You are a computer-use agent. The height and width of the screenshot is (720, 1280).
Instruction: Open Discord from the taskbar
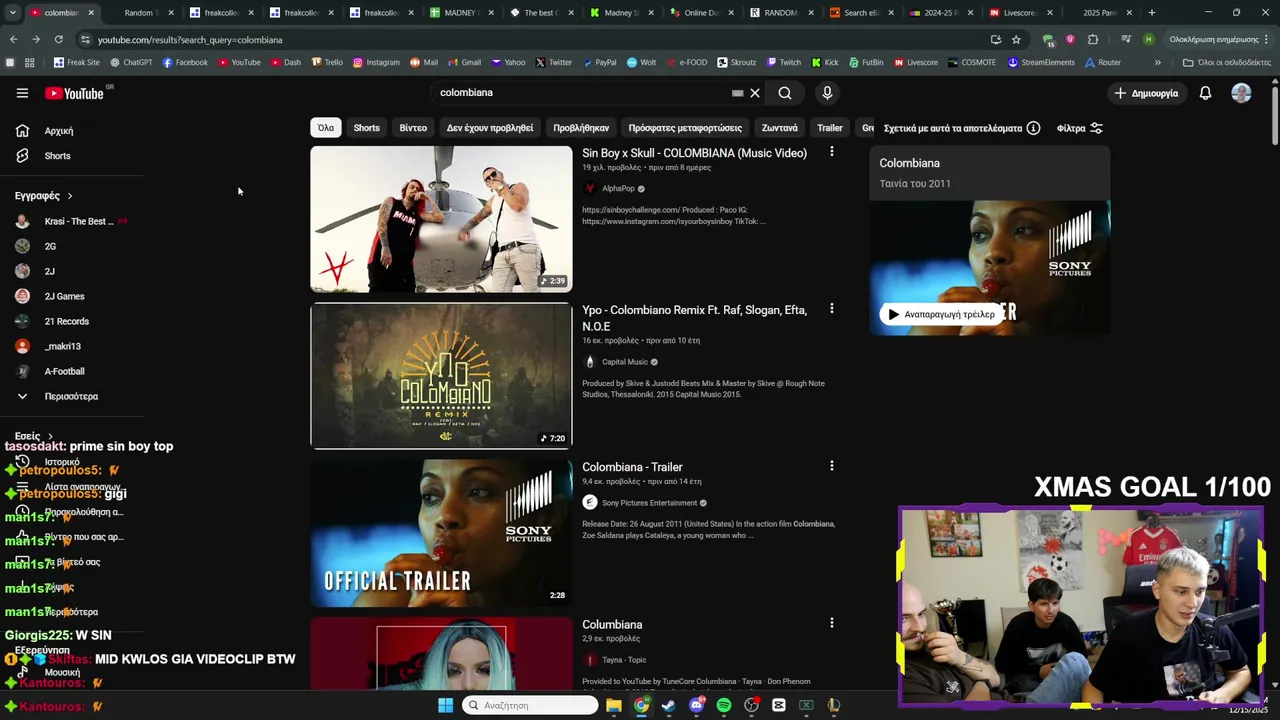[x=696, y=705]
